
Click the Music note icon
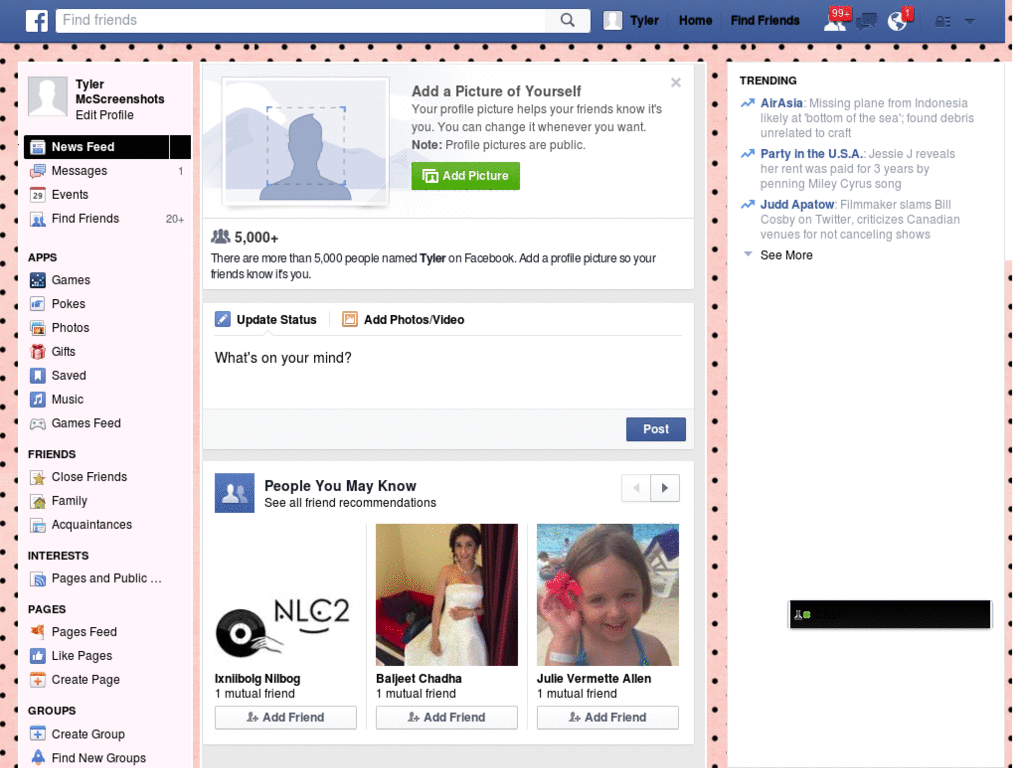38,399
